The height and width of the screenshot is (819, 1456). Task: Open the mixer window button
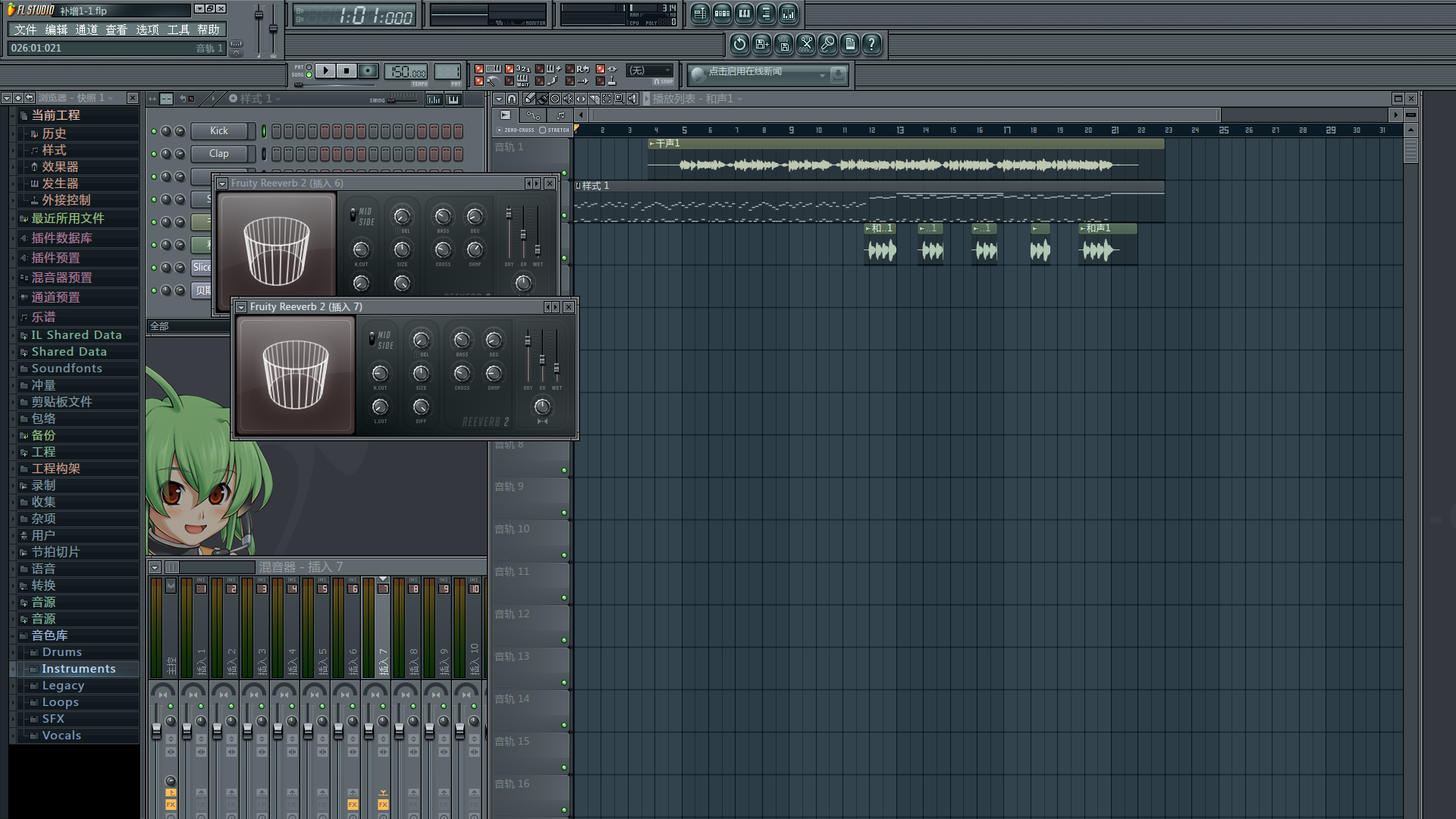pos(788,14)
